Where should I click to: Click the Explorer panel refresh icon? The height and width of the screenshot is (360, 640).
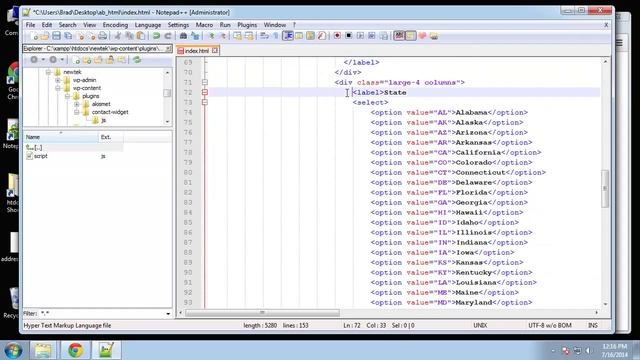[137, 60]
